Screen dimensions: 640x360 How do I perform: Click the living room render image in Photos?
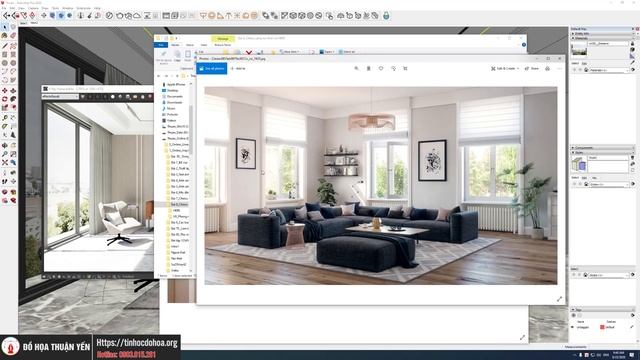[x=381, y=185]
